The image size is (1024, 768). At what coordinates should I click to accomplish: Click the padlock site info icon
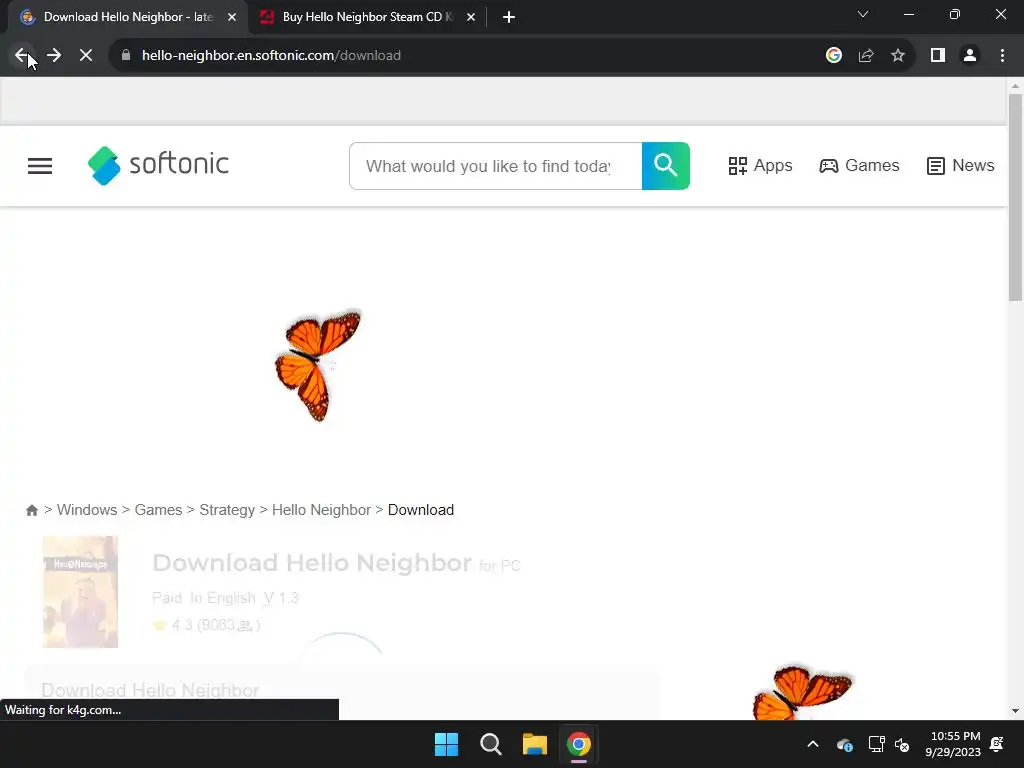pos(126,56)
